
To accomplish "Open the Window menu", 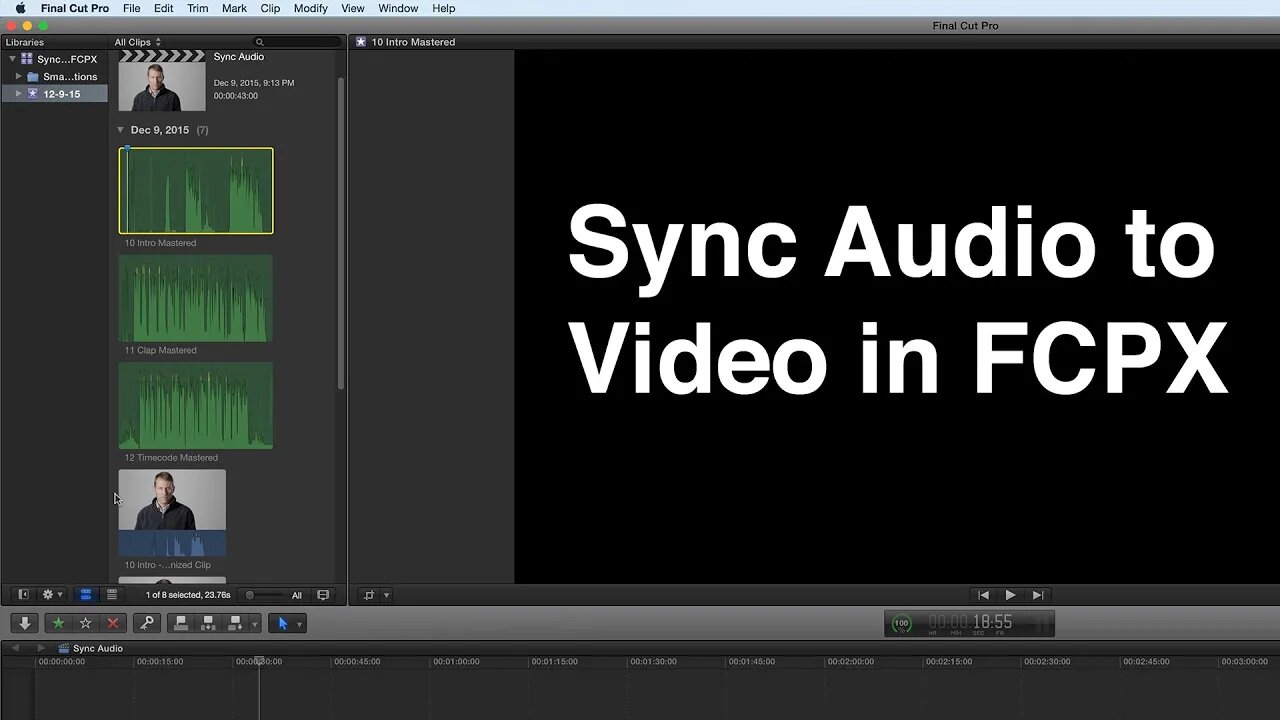I will pos(398,8).
